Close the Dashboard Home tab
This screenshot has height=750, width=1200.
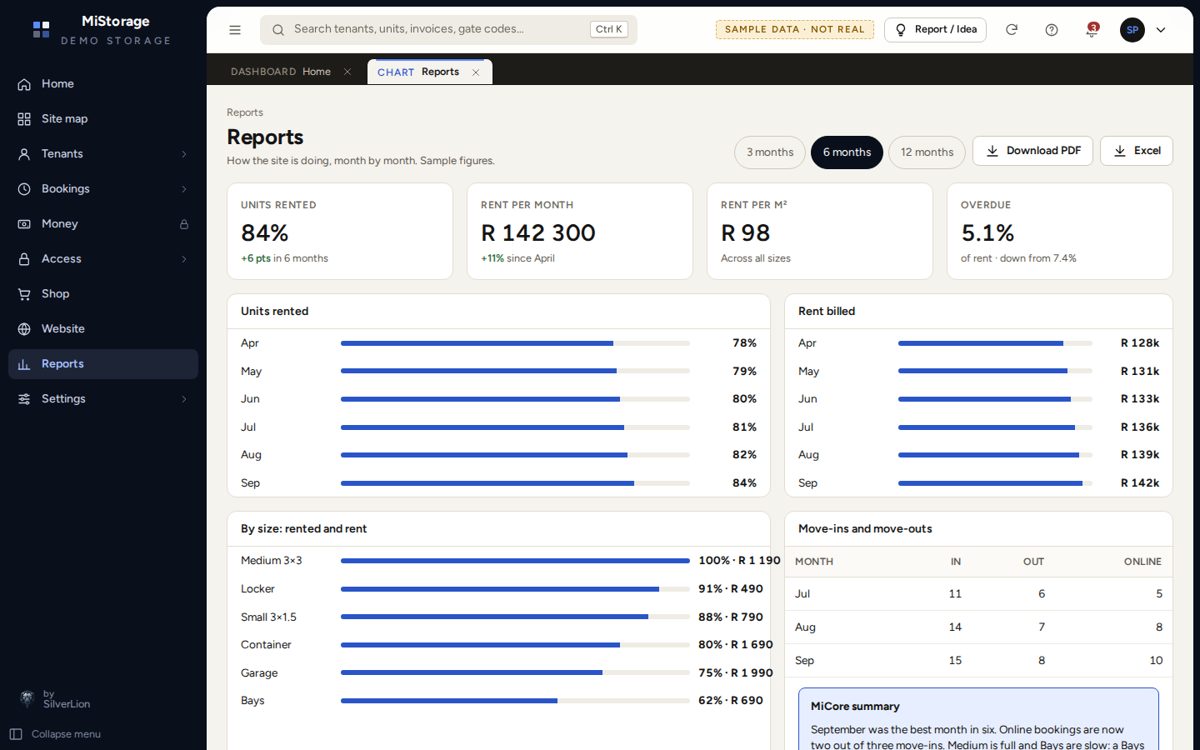click(347, 72)
